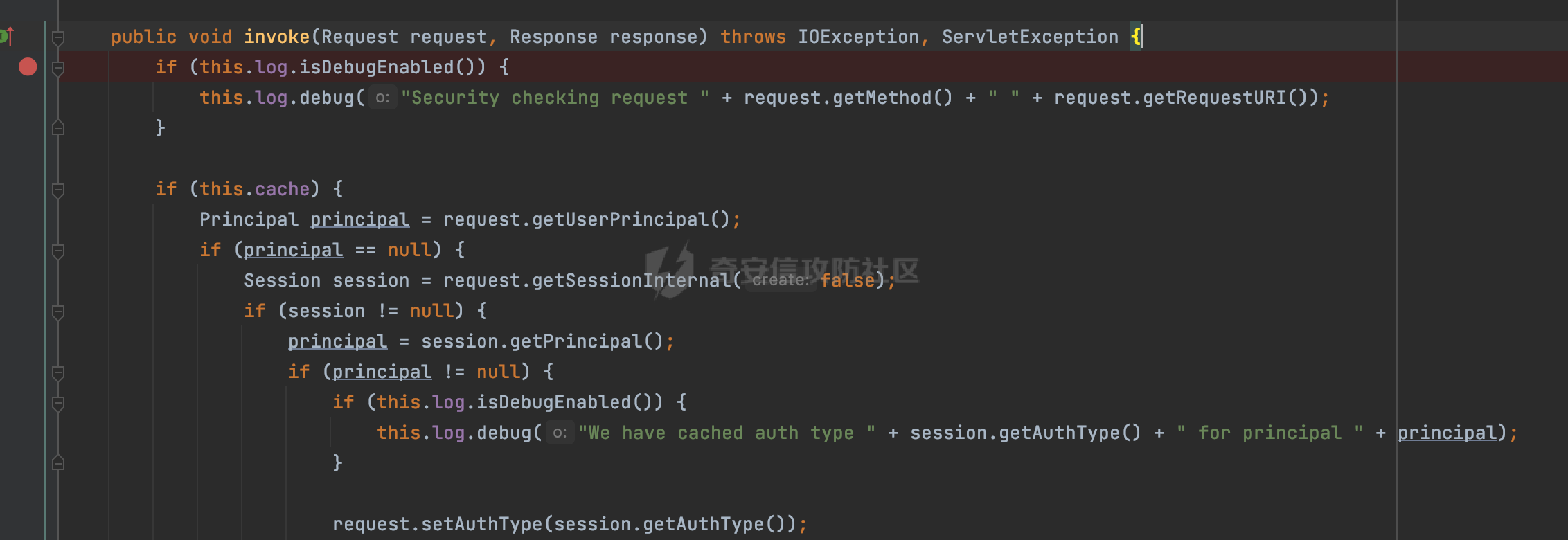This screenshot has height=540, width=1568.
Task: Remove the red breakpoint on isDebugEnabled line
Action: point(28,67)
